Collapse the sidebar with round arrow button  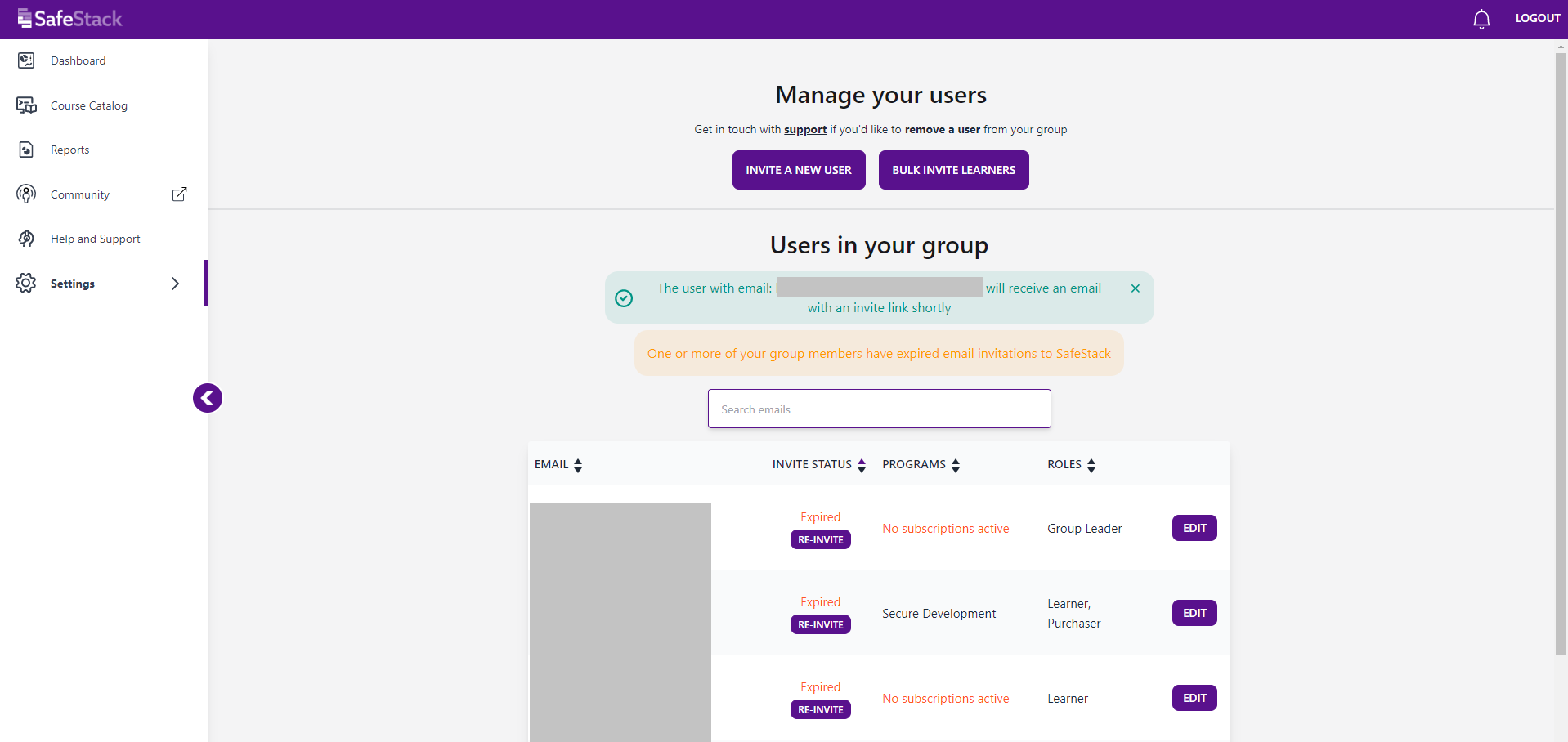[x=208, y=398]
